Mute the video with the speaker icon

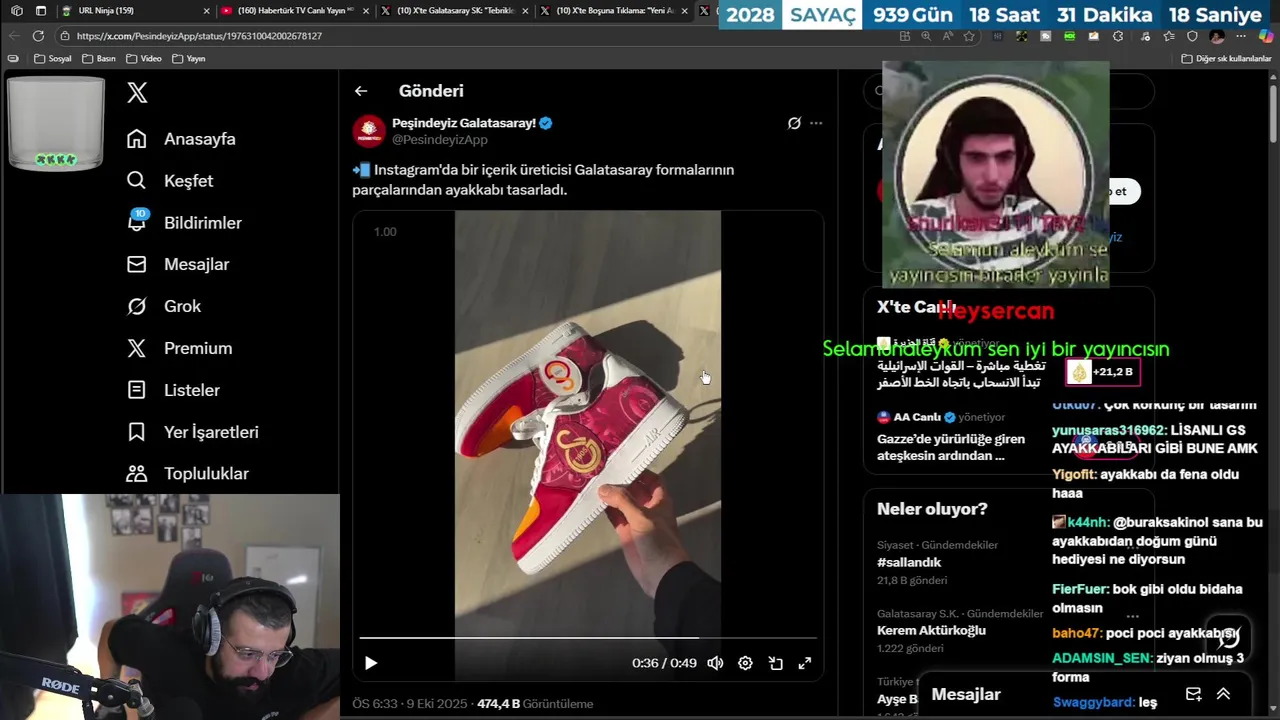715,663
